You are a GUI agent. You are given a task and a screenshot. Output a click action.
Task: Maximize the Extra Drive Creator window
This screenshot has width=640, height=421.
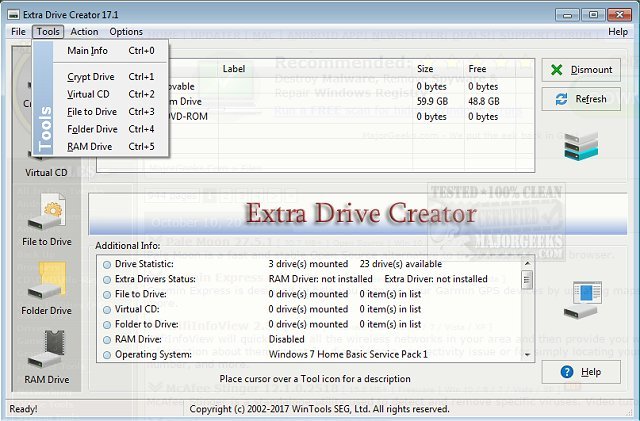[593, 15]
